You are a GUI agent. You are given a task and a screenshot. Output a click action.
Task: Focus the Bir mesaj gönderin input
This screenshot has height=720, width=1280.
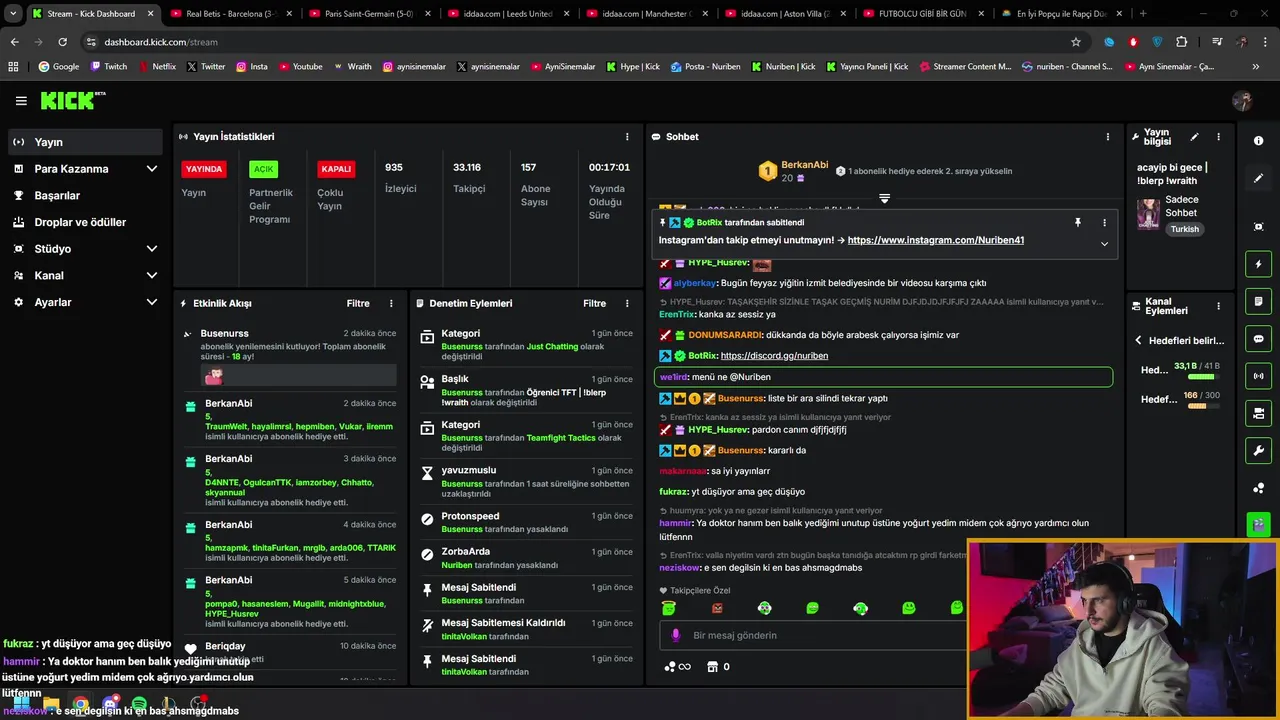(815, 635)
